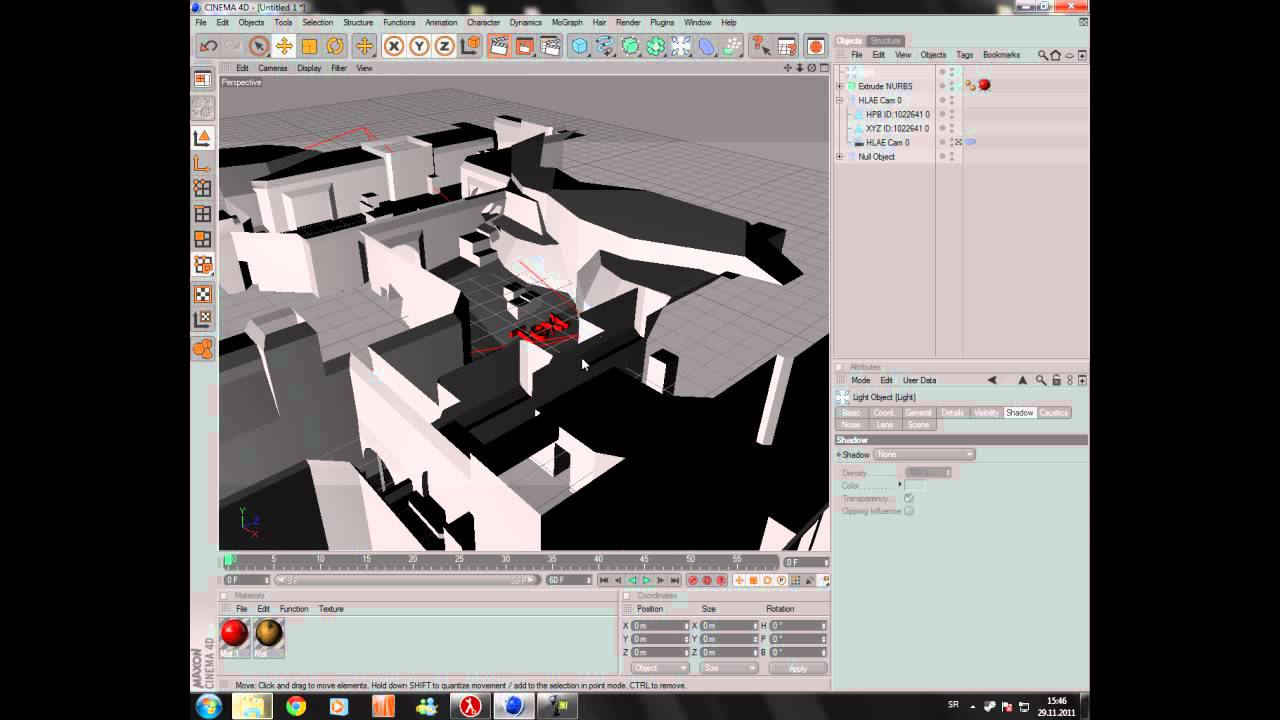Click the search magnifier in Objects panel
This screenshot has width=1280, height=720.
click(x=1043, y=55)
